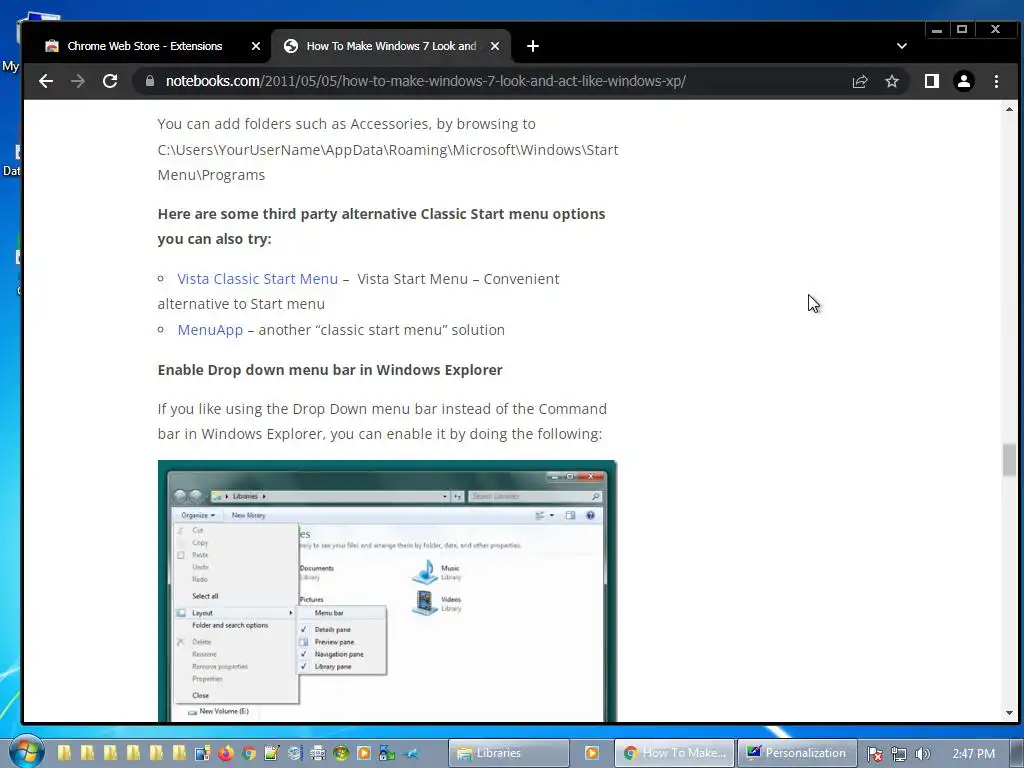Launch Firefox from the quick launch bar

click(x=225, y=753)
